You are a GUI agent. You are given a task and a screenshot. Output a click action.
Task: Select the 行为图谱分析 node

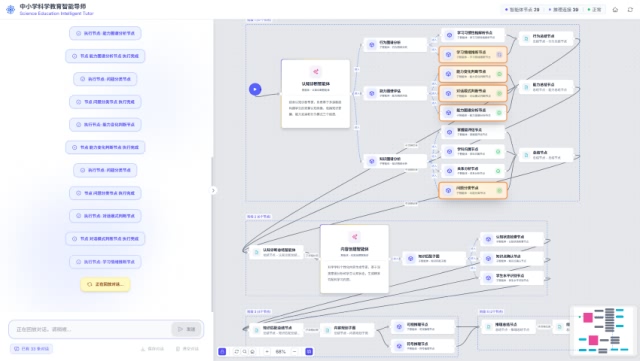click(x=395, y=45)
